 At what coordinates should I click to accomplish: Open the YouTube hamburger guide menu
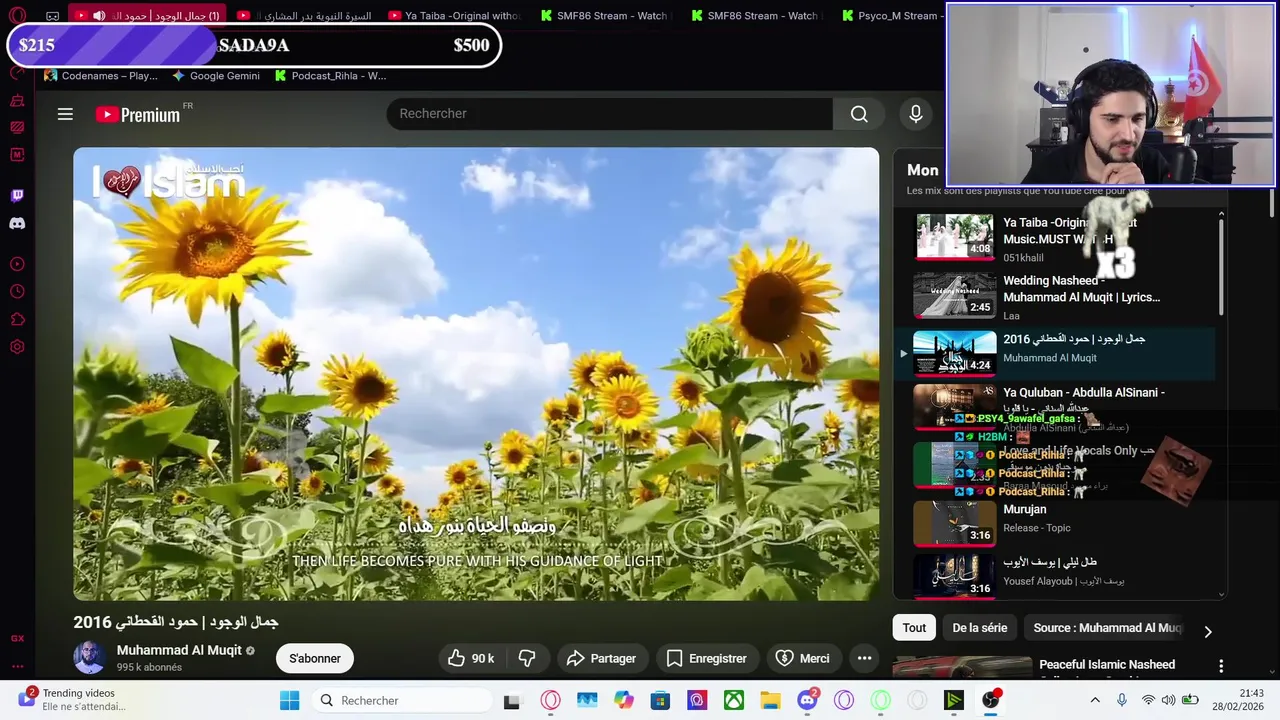65,114
